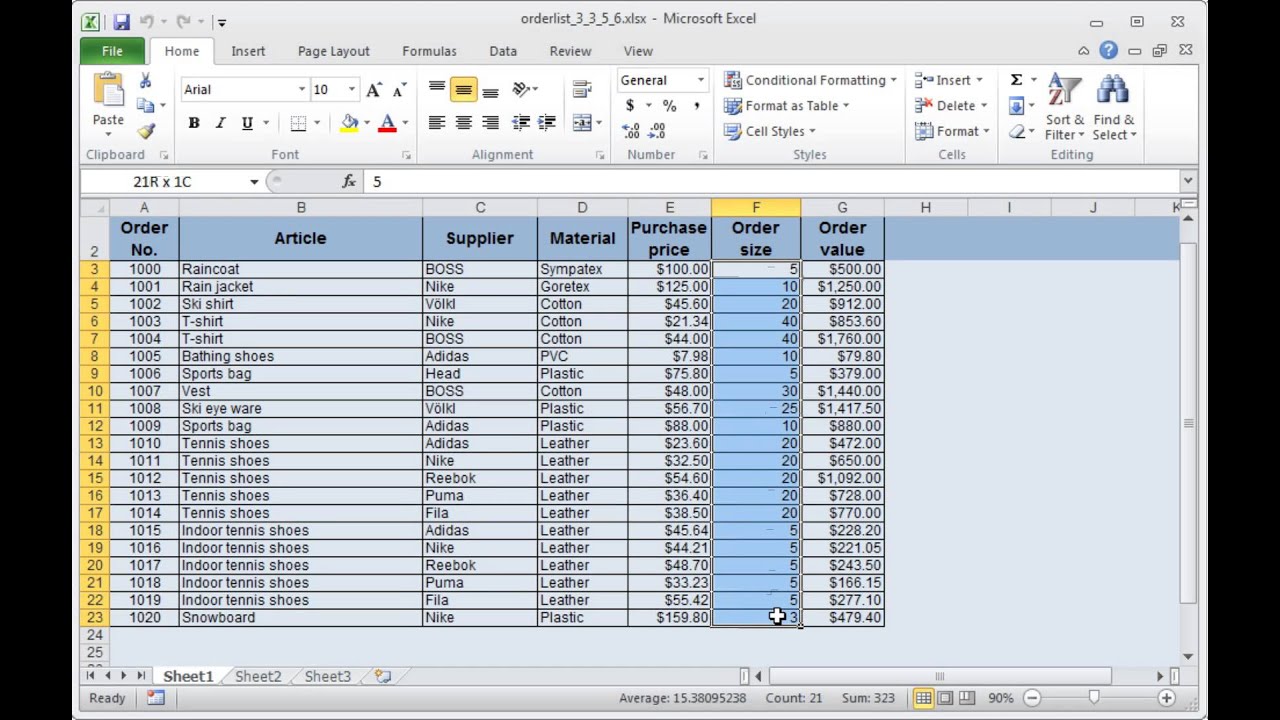Toggle Underline formatting

click(x=247, y=123)
